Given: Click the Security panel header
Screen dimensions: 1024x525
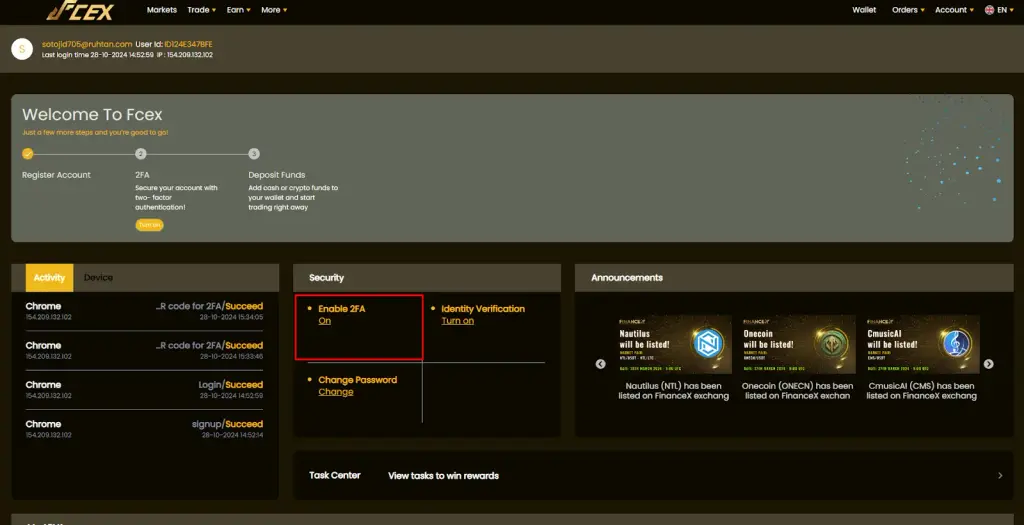Looking at the screenshot, I should click(427, 278).
